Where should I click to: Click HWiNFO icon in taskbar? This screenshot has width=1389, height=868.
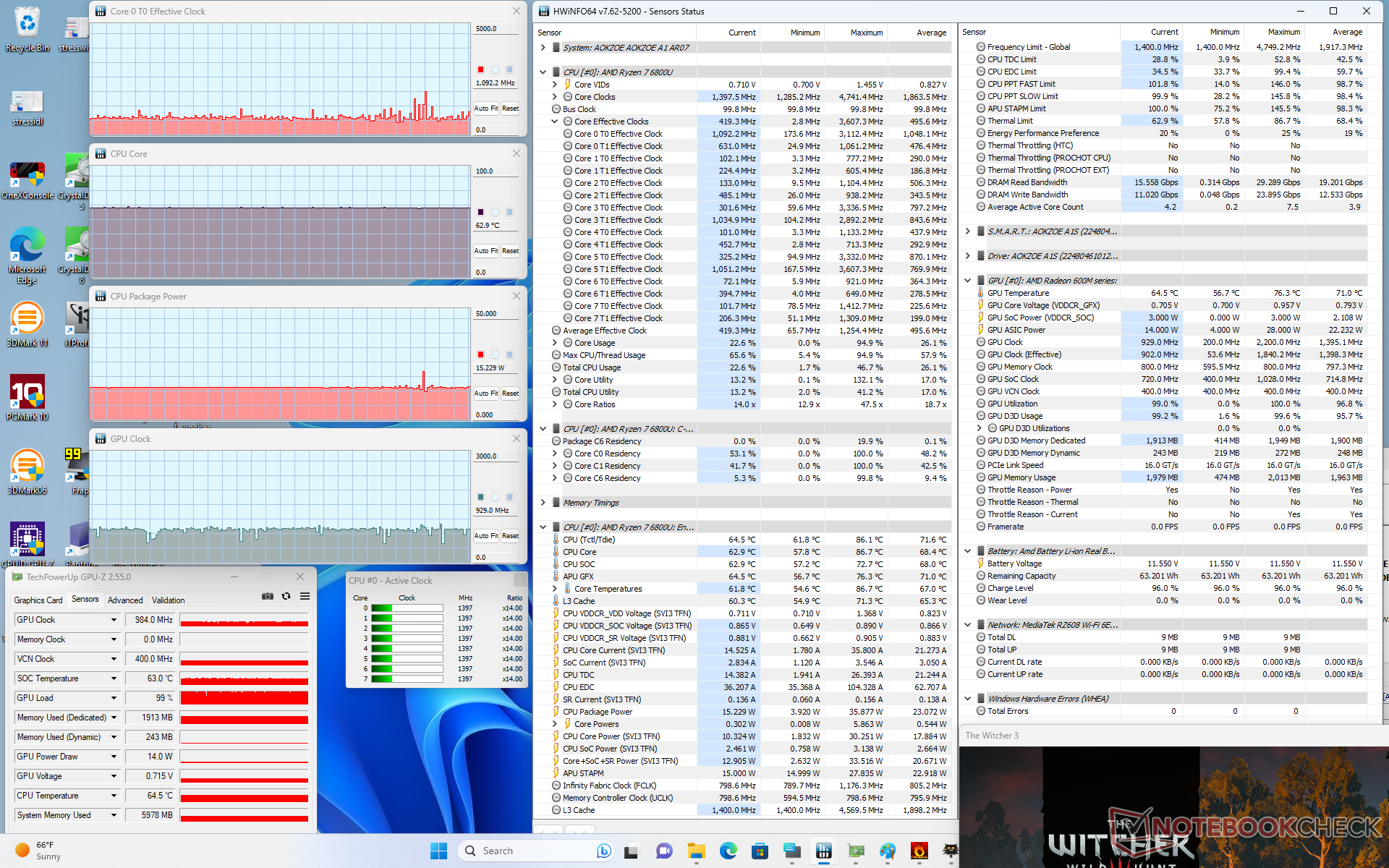pyautogui.click(x=823, y=851)
